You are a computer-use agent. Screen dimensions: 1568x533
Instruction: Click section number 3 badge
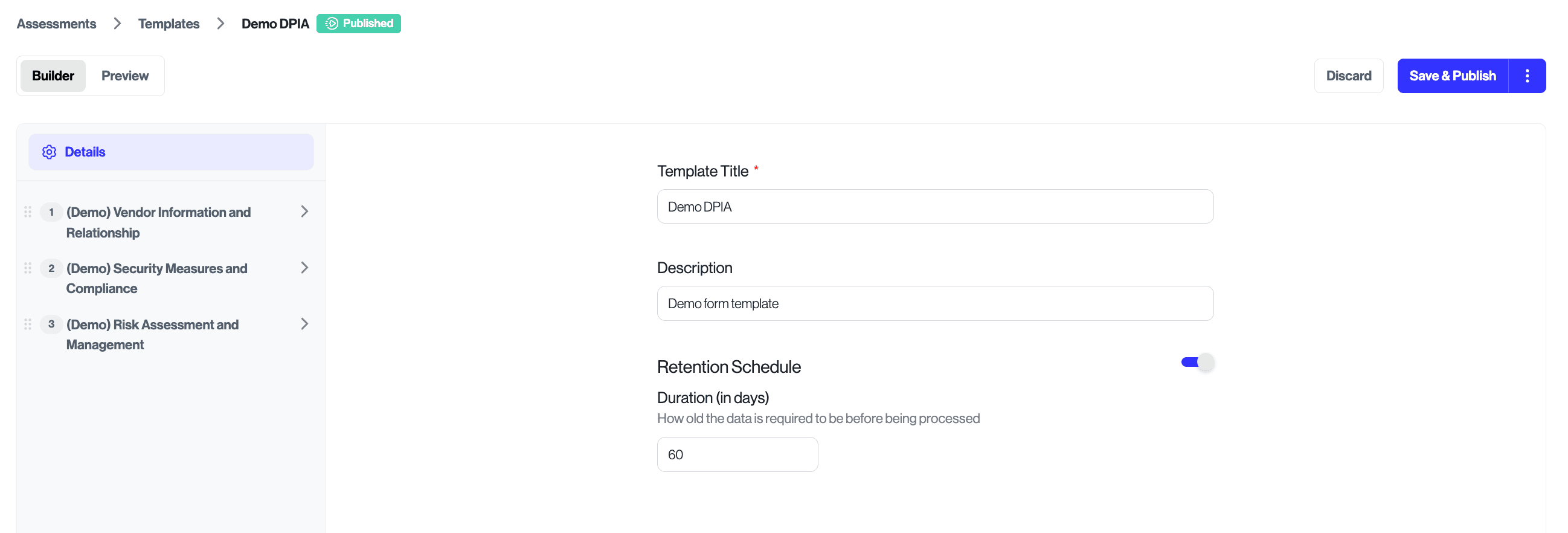51,324
